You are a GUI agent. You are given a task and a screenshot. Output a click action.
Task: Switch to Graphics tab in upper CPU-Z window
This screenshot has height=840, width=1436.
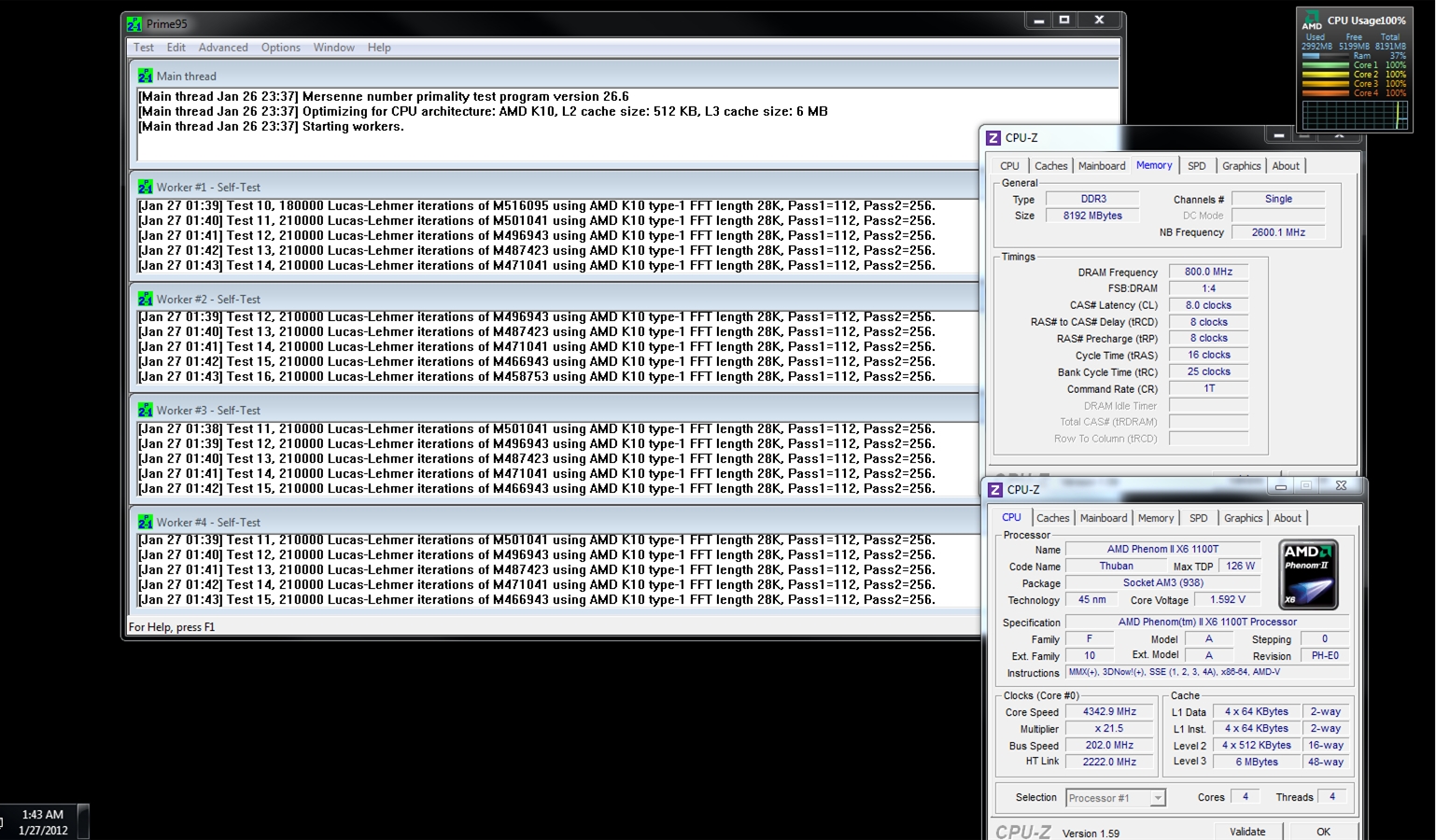tap(1242, 166)
